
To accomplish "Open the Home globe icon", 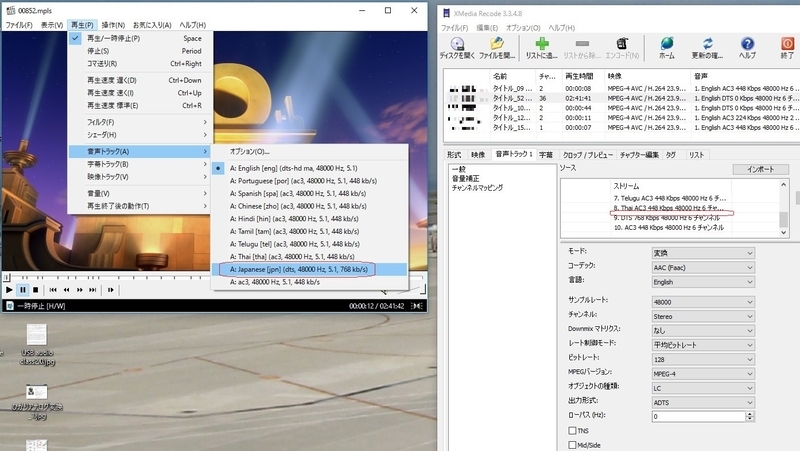I will [666, 44].
